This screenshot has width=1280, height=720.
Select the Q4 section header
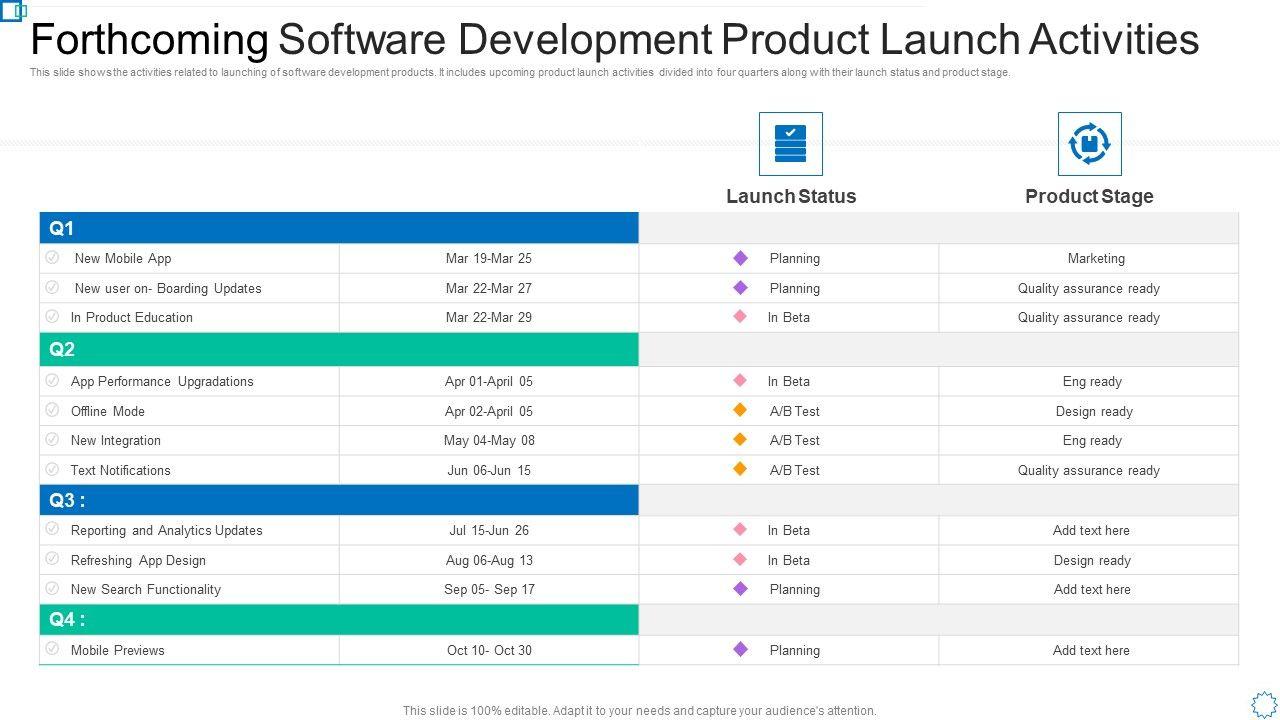339,619
